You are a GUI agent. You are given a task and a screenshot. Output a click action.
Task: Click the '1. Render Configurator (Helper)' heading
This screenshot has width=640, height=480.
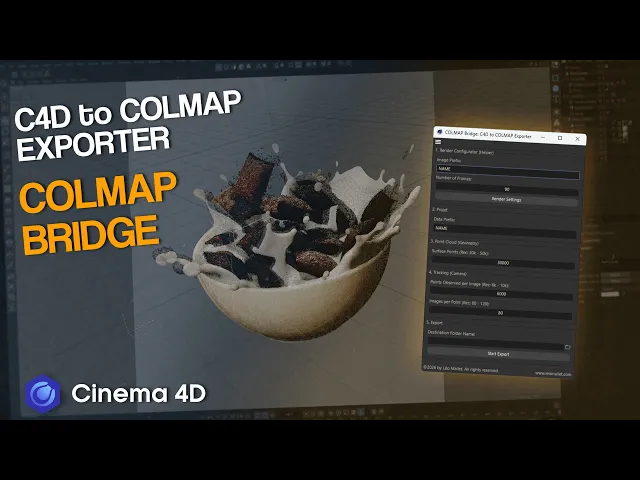pyautogui.click(x=464, y=151)
